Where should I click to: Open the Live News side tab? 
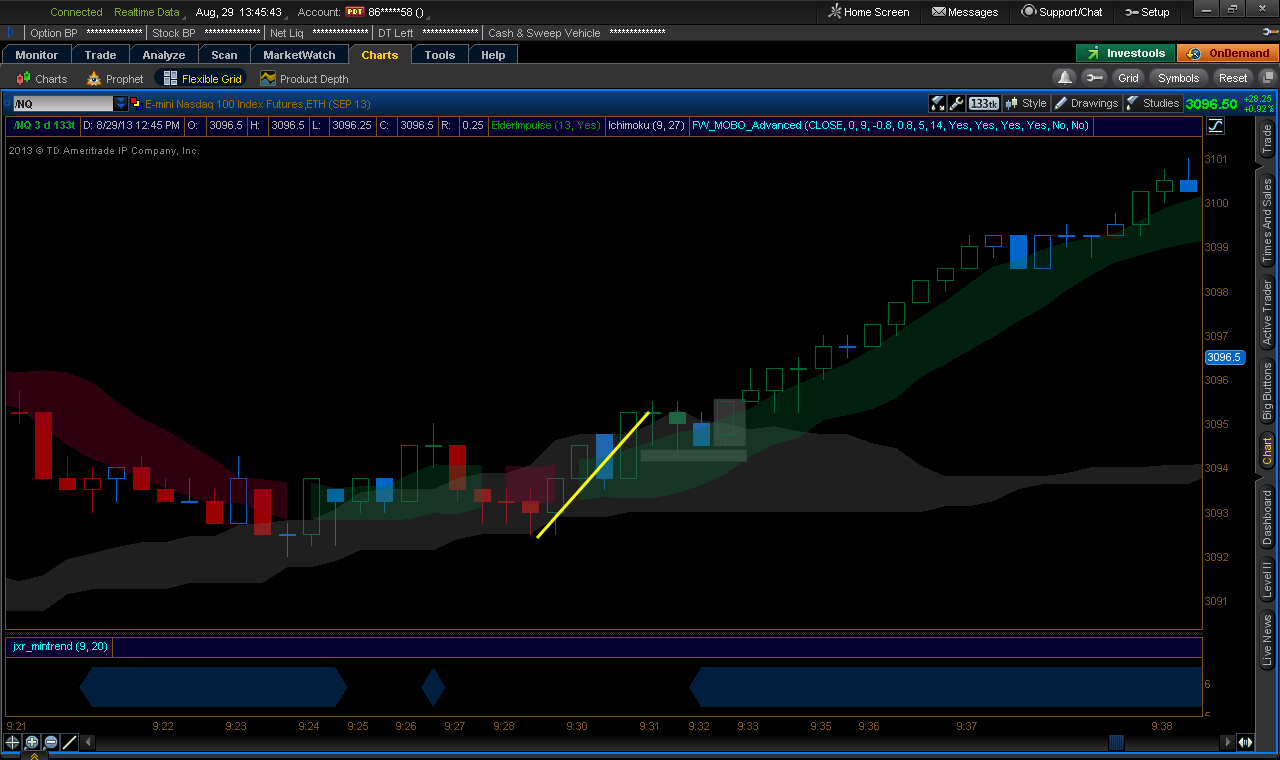tap(1267, 640)
